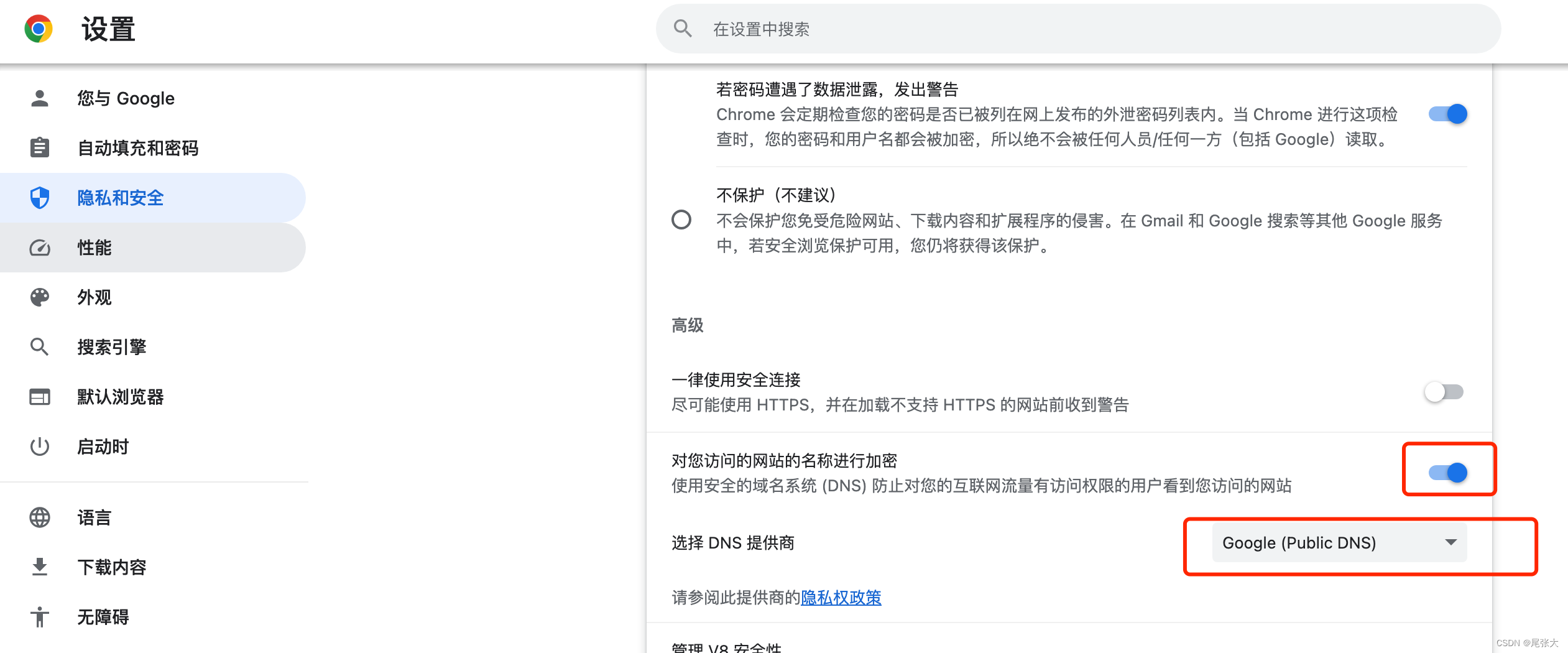Open the 隐私权政策 link

(841, 597)
